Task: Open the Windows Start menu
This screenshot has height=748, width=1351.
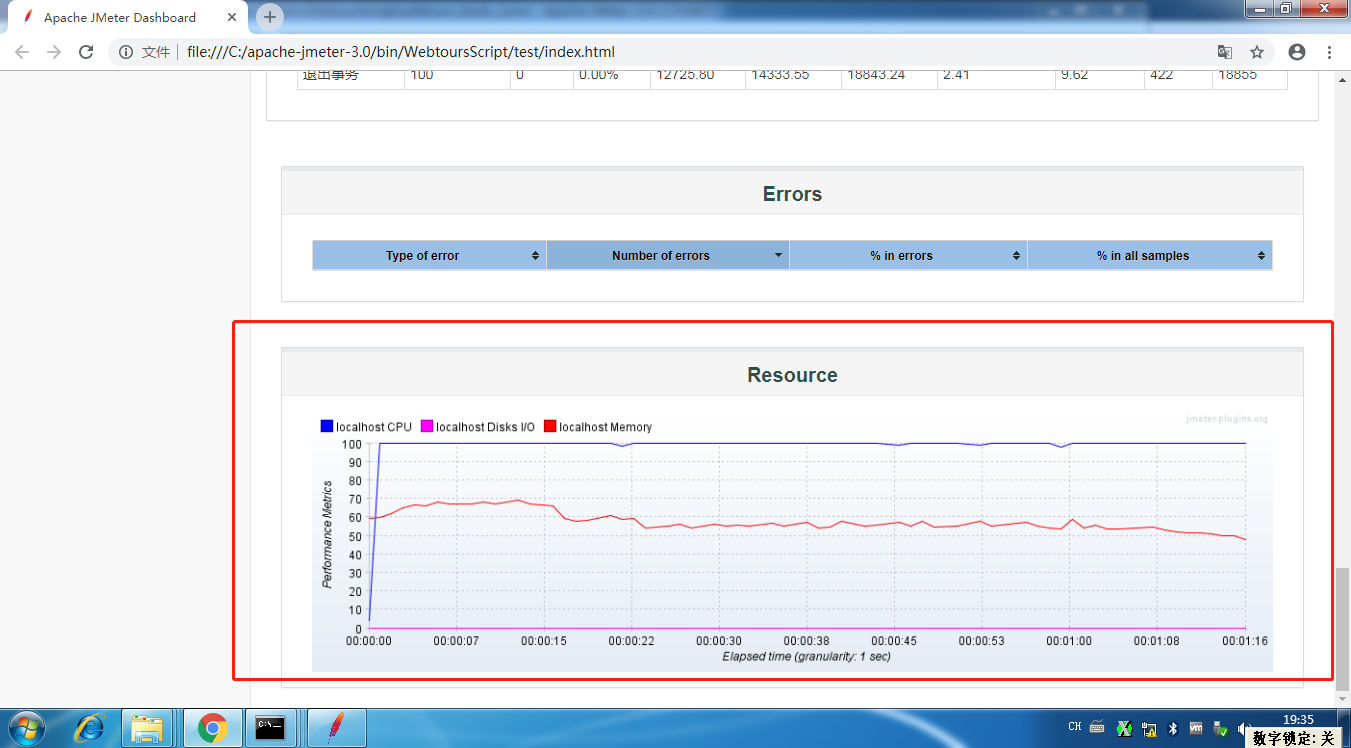Action: click(x=25, y=728)
